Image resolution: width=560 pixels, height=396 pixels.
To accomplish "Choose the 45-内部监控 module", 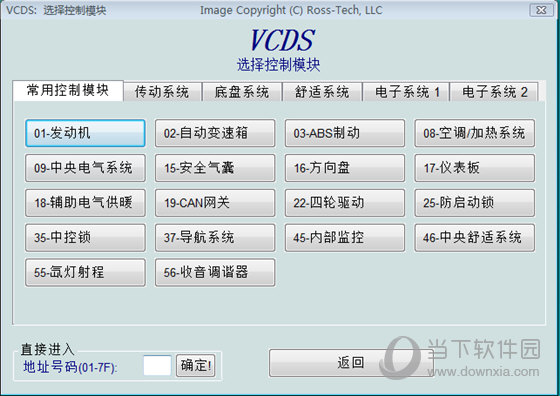I will (345, 237).
